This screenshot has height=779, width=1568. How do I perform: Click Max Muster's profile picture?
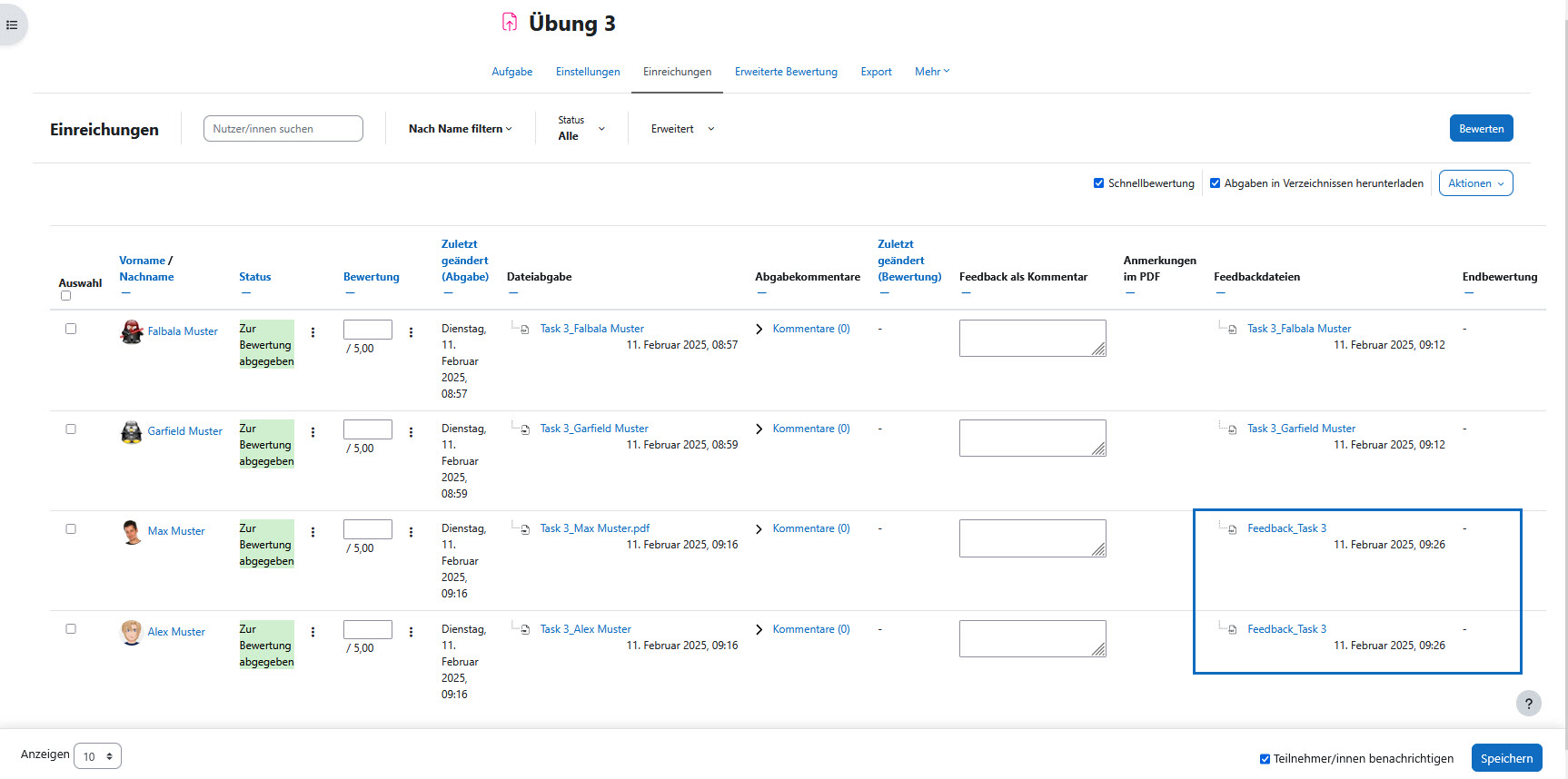click(x=132, y=531)
